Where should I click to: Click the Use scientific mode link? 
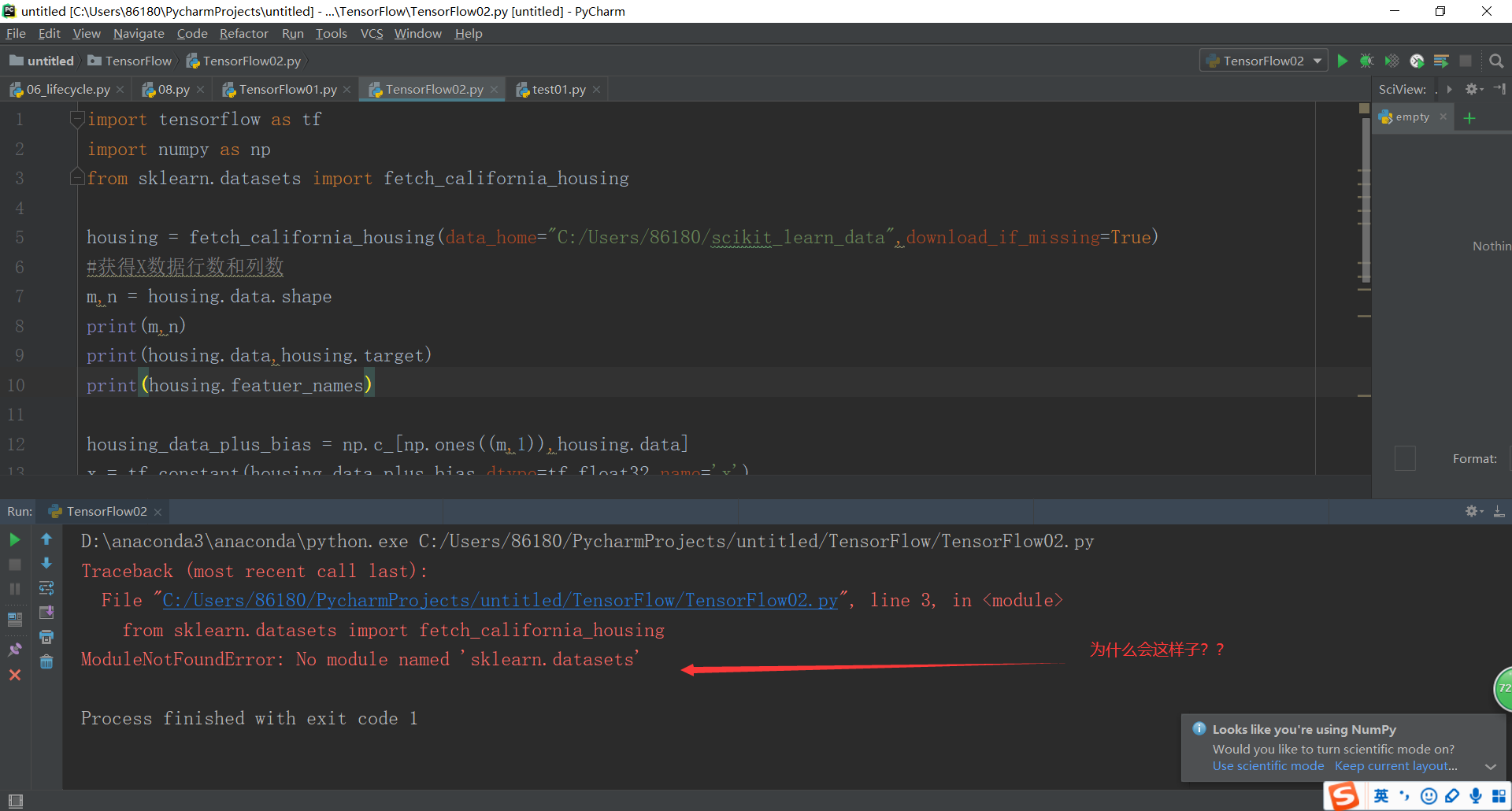[1268, 766]
